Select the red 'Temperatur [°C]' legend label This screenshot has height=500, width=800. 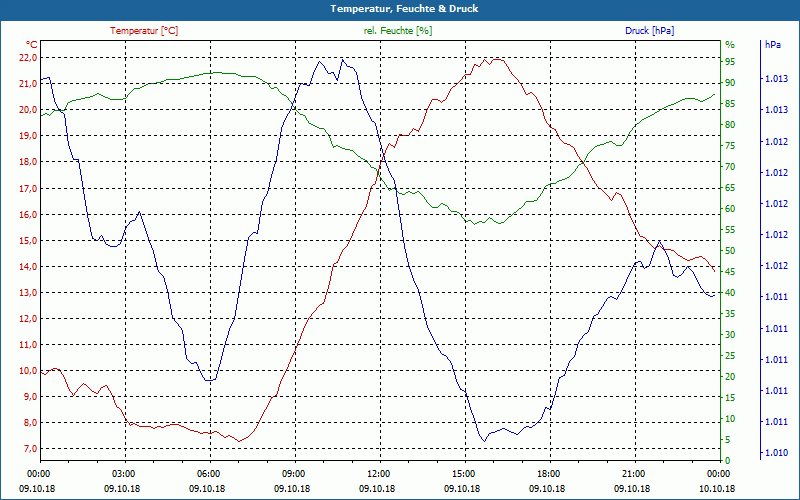click(x=144, y=31)
